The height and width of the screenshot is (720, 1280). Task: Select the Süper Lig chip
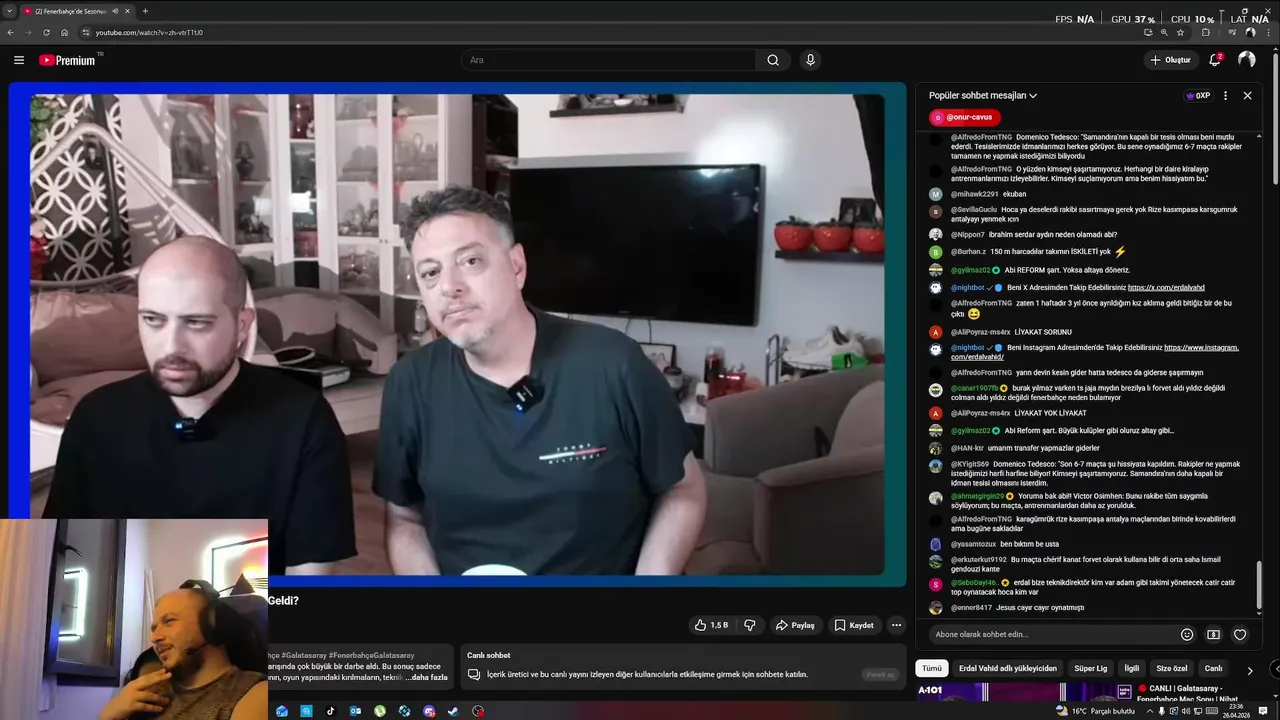click(x=1090, y=668)
